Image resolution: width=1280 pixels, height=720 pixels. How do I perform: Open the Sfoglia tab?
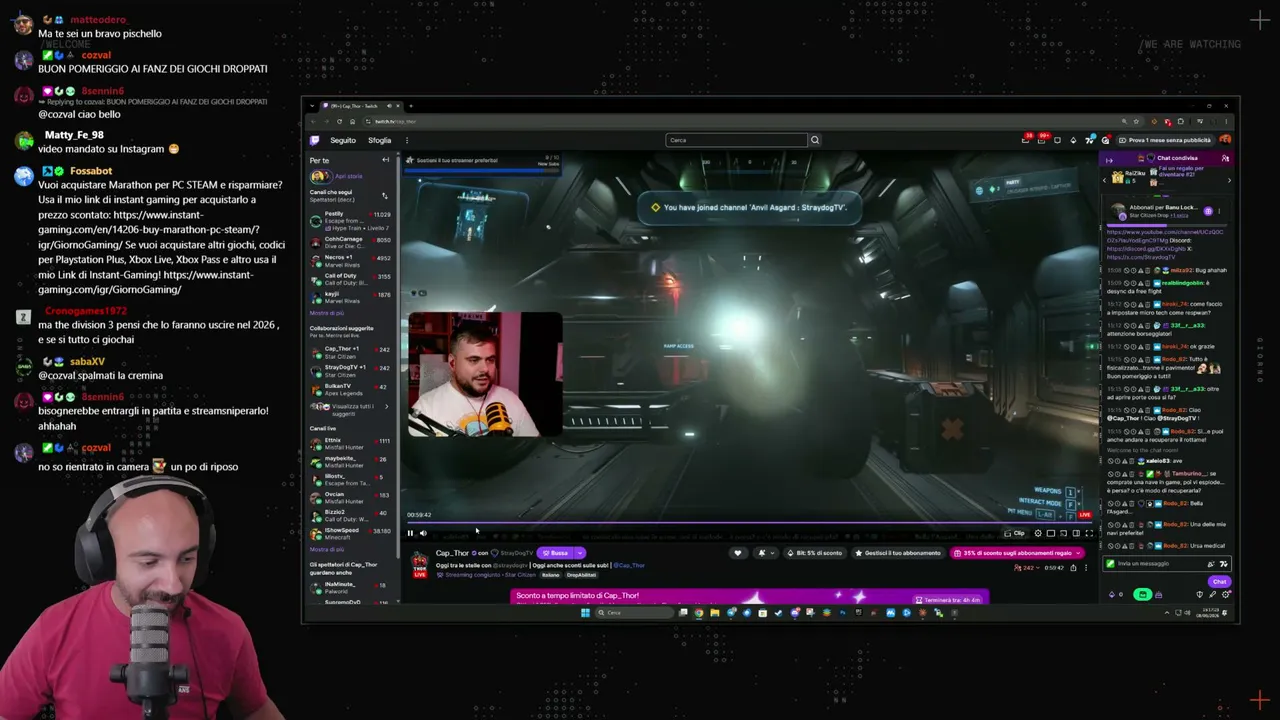379,140
